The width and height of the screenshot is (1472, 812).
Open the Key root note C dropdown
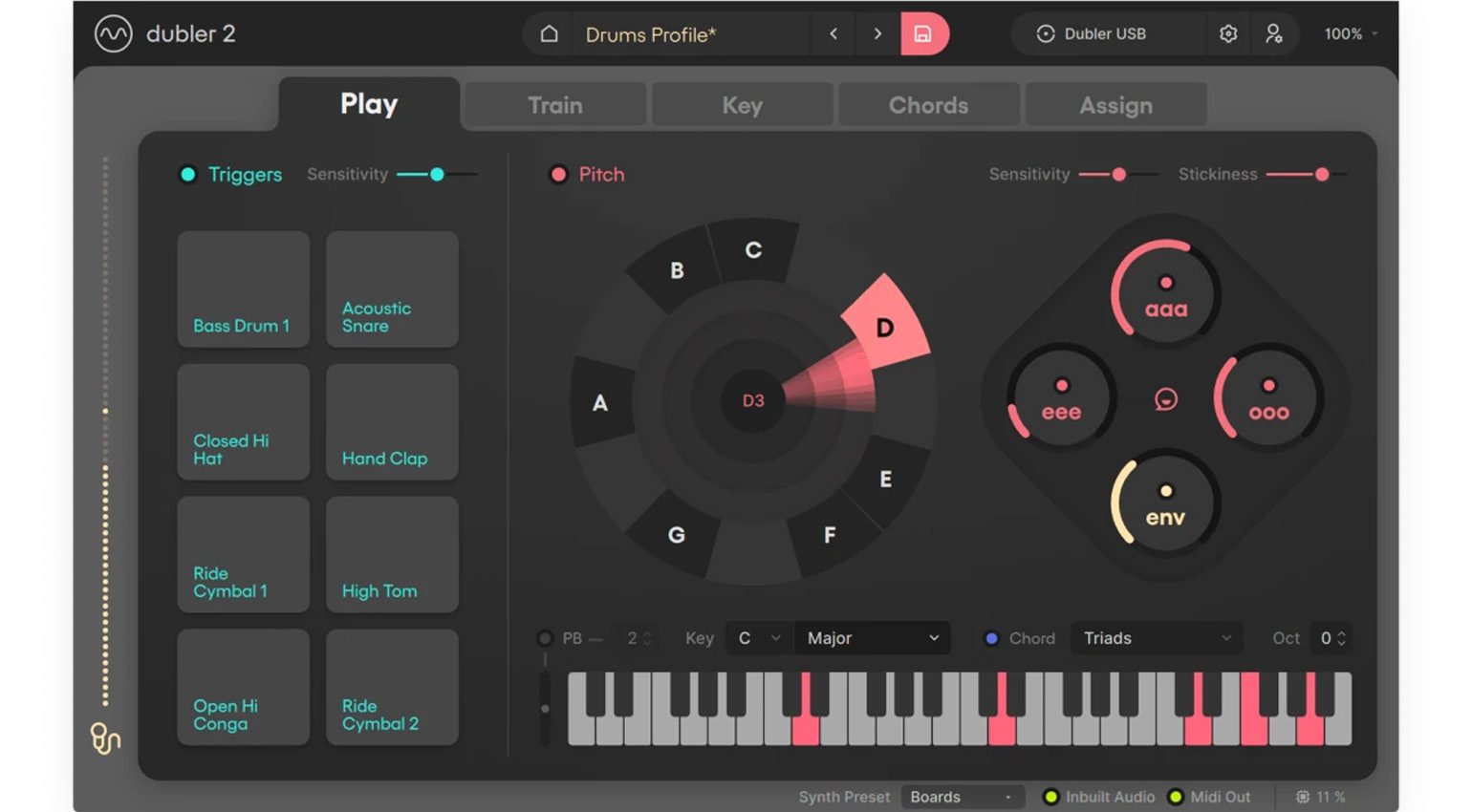tap(759, 638)
